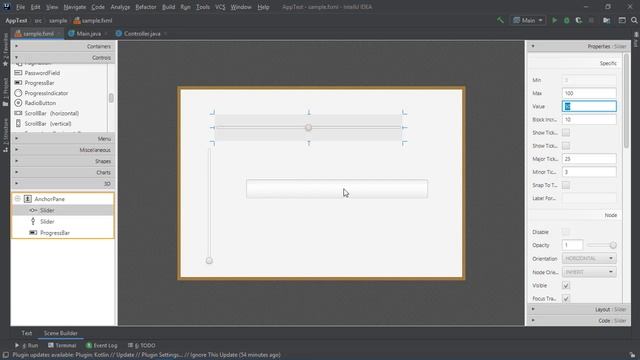Start debugging with the green bug icon

coord(567,20)
